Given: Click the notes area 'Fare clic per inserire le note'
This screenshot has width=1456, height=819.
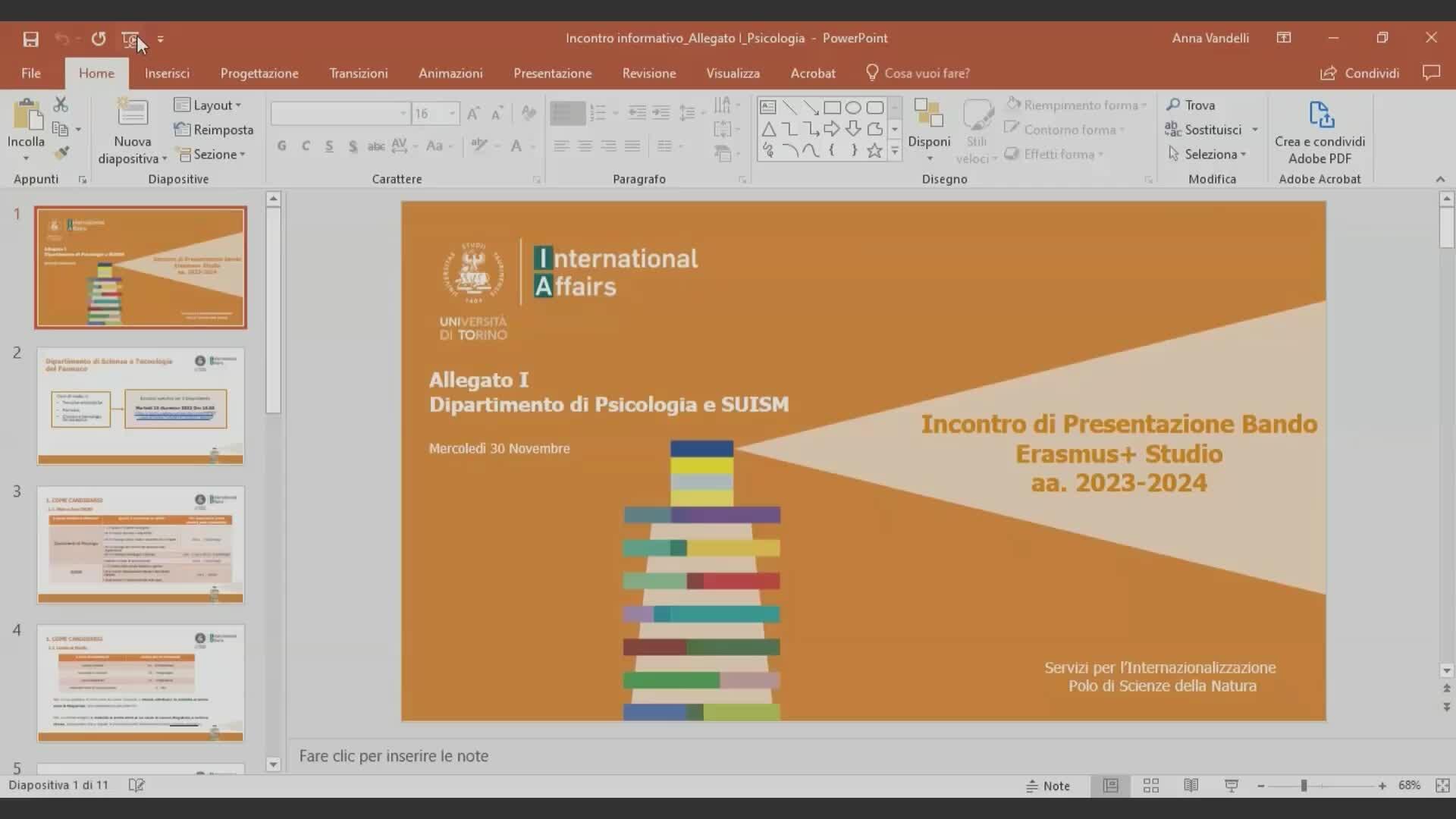Looking at the screenshot, I should [394, 756].
